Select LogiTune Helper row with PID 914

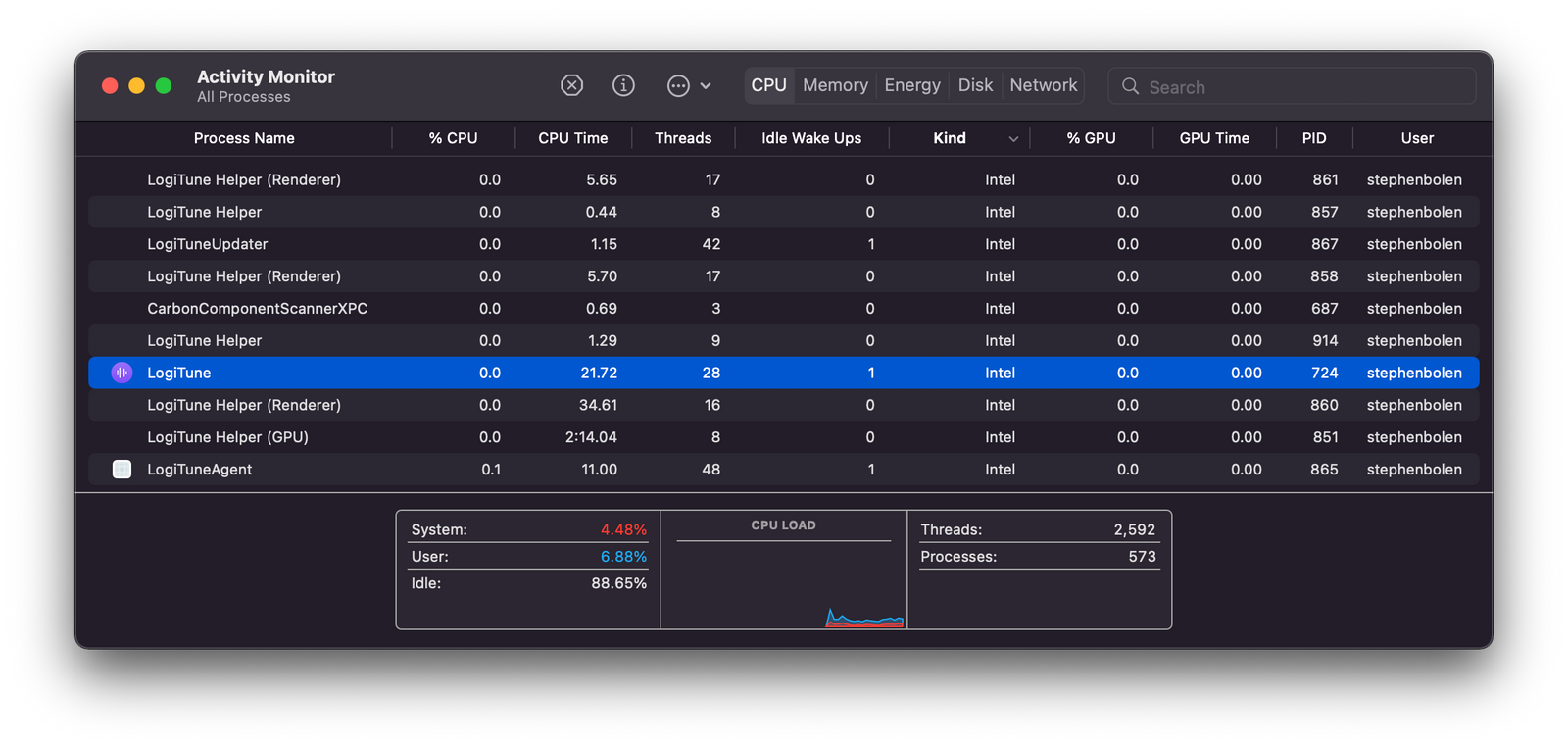[784, 340]
